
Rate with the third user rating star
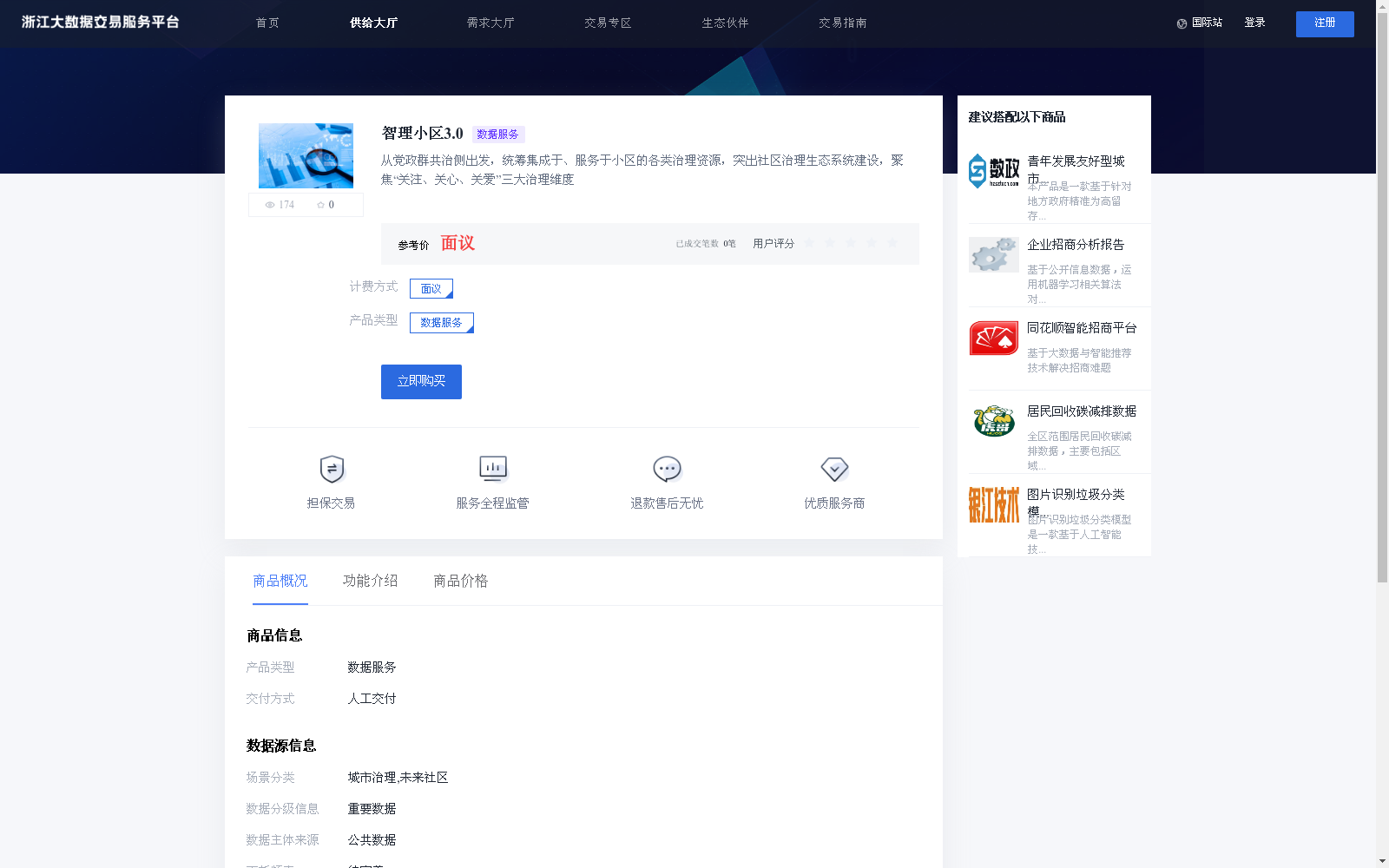851,243
